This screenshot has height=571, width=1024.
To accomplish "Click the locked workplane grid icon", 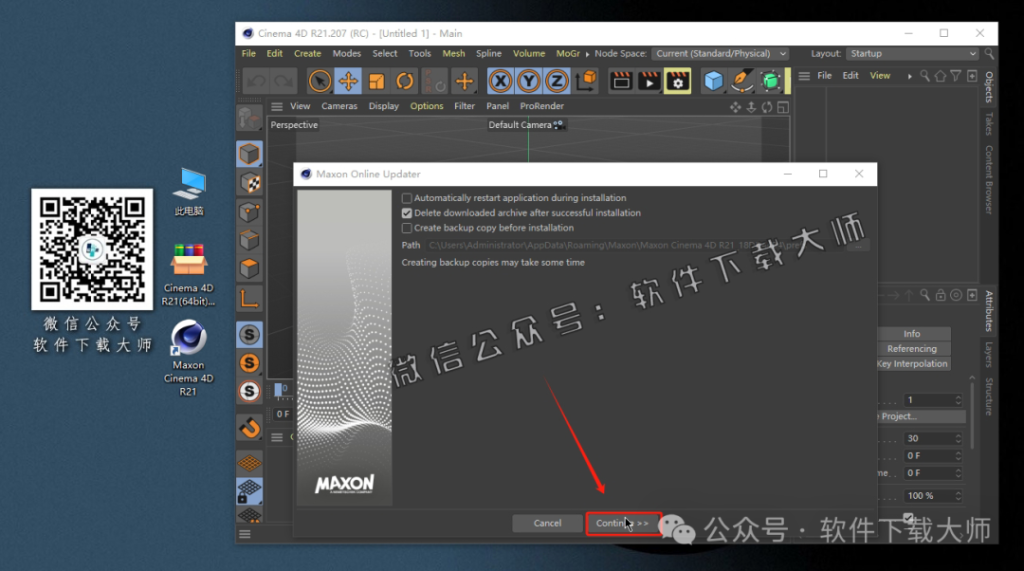I will click(249, 491).
